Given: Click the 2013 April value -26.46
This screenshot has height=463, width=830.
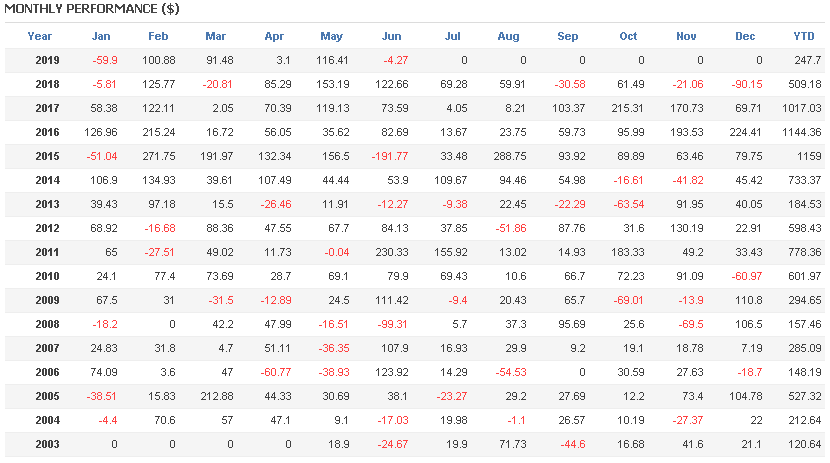Looking at the screenshot, I should pos(276,204).
